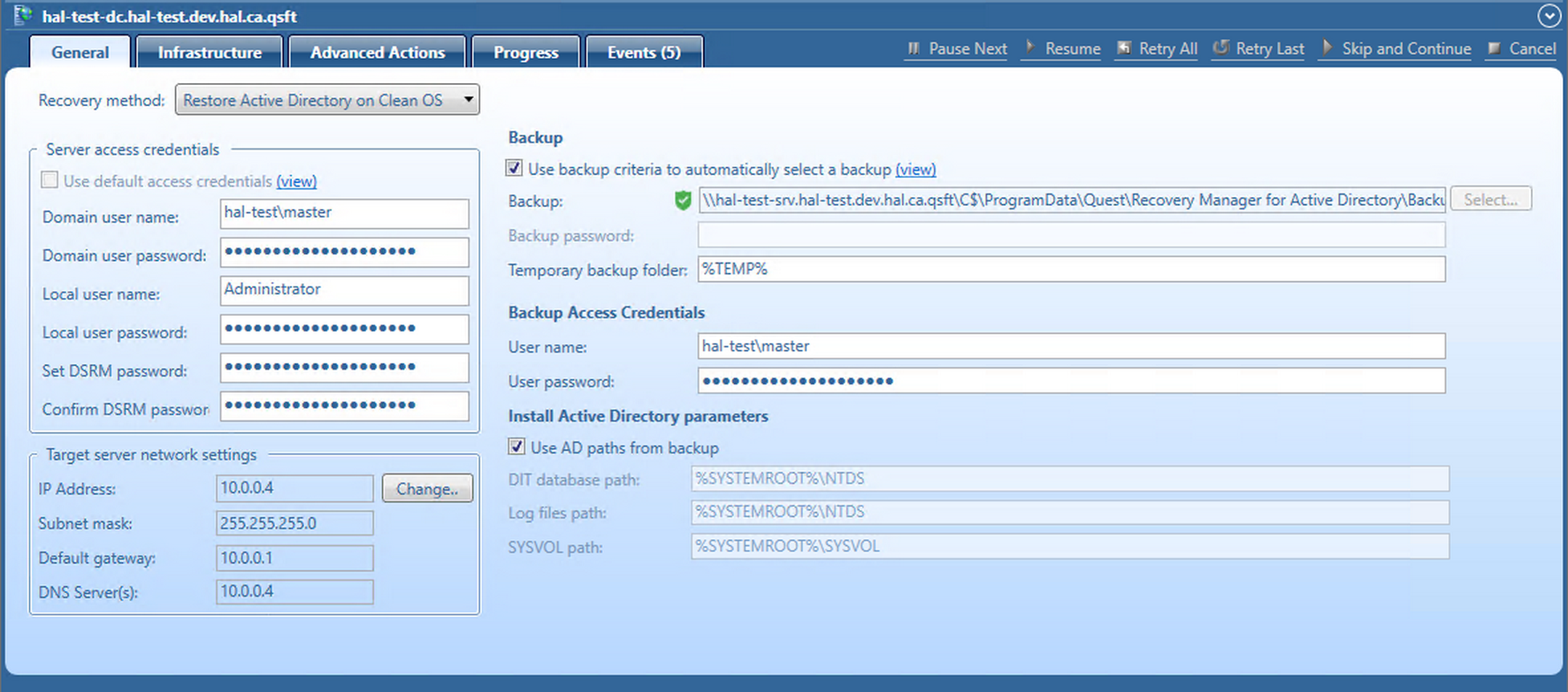Click the Resume play icon
The height and width of the screenshot is (692, 1568).
(x=1029, y=48)
